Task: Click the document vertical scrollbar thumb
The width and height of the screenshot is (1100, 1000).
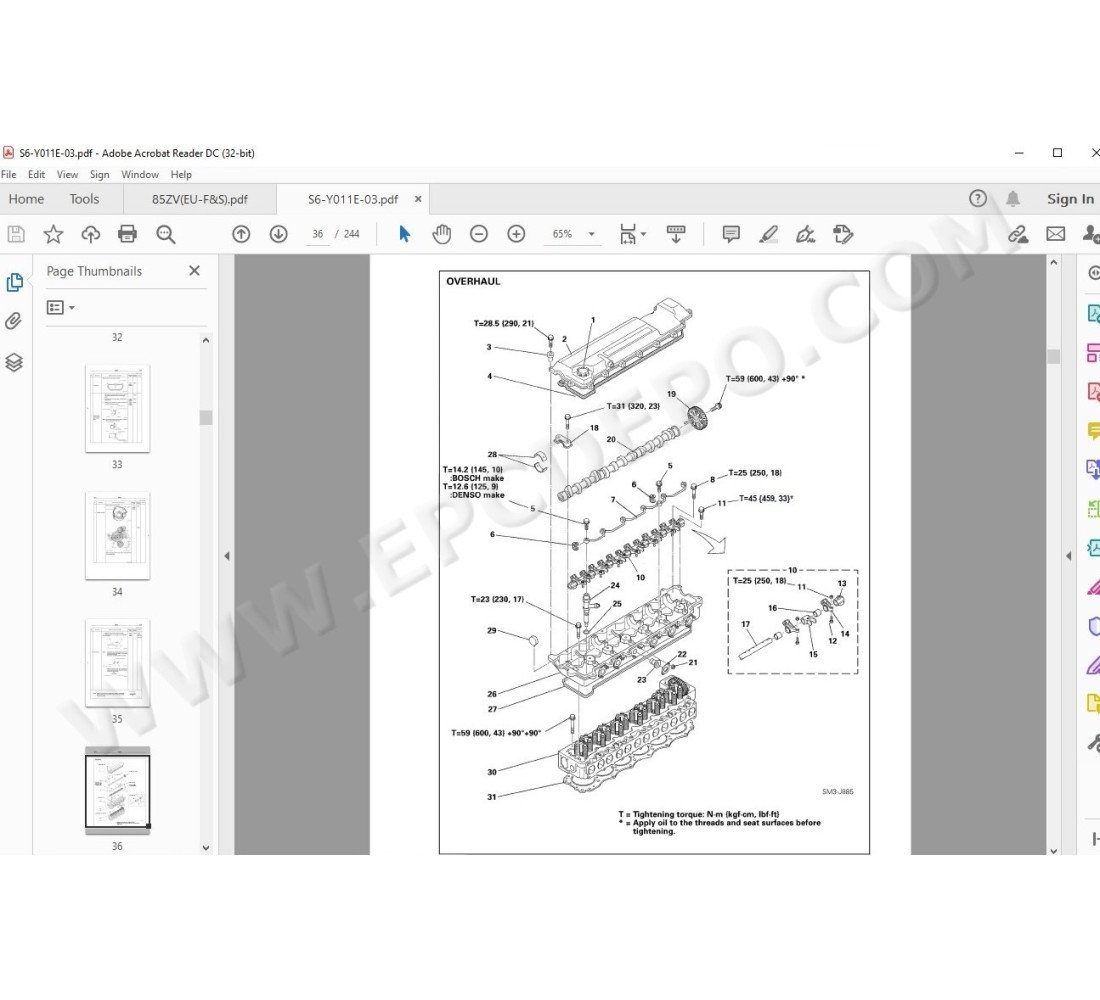Action: click(x=1054, y=356)
